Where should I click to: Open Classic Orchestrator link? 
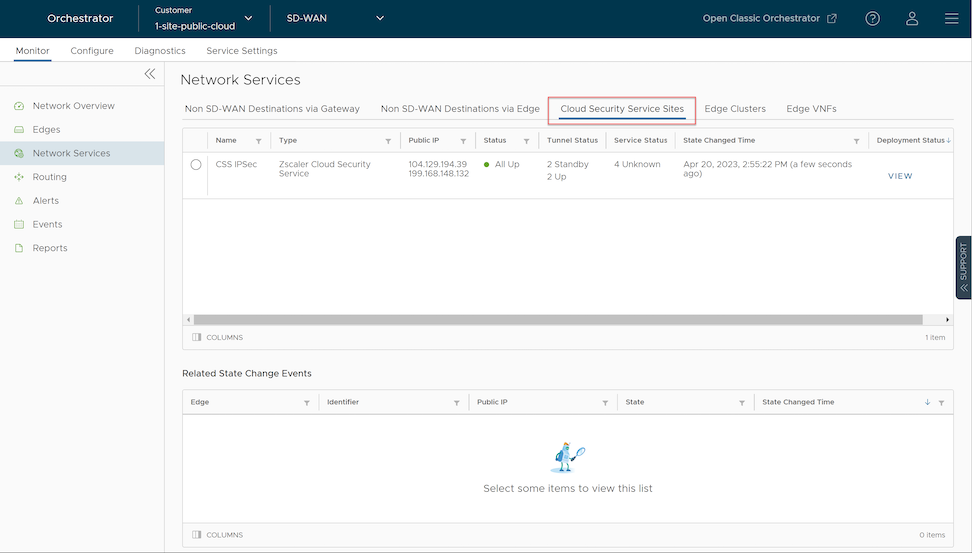pyautogui.click(x=769, y=18)
